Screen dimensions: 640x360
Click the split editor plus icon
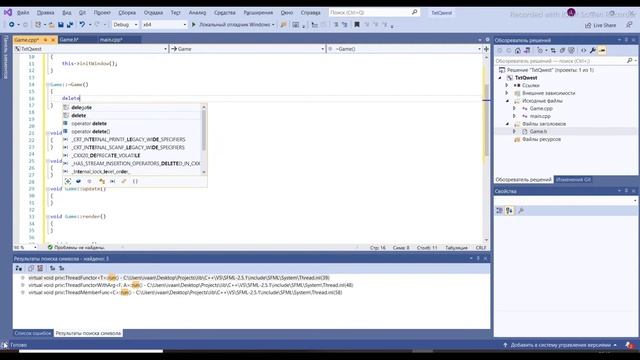click(x=486, y=49)
